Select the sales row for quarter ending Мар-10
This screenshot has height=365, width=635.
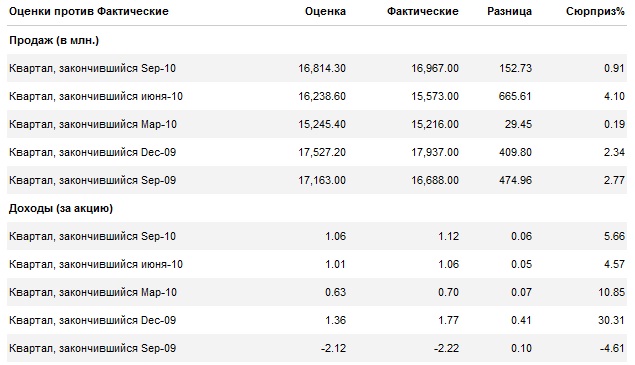point(317,124)
